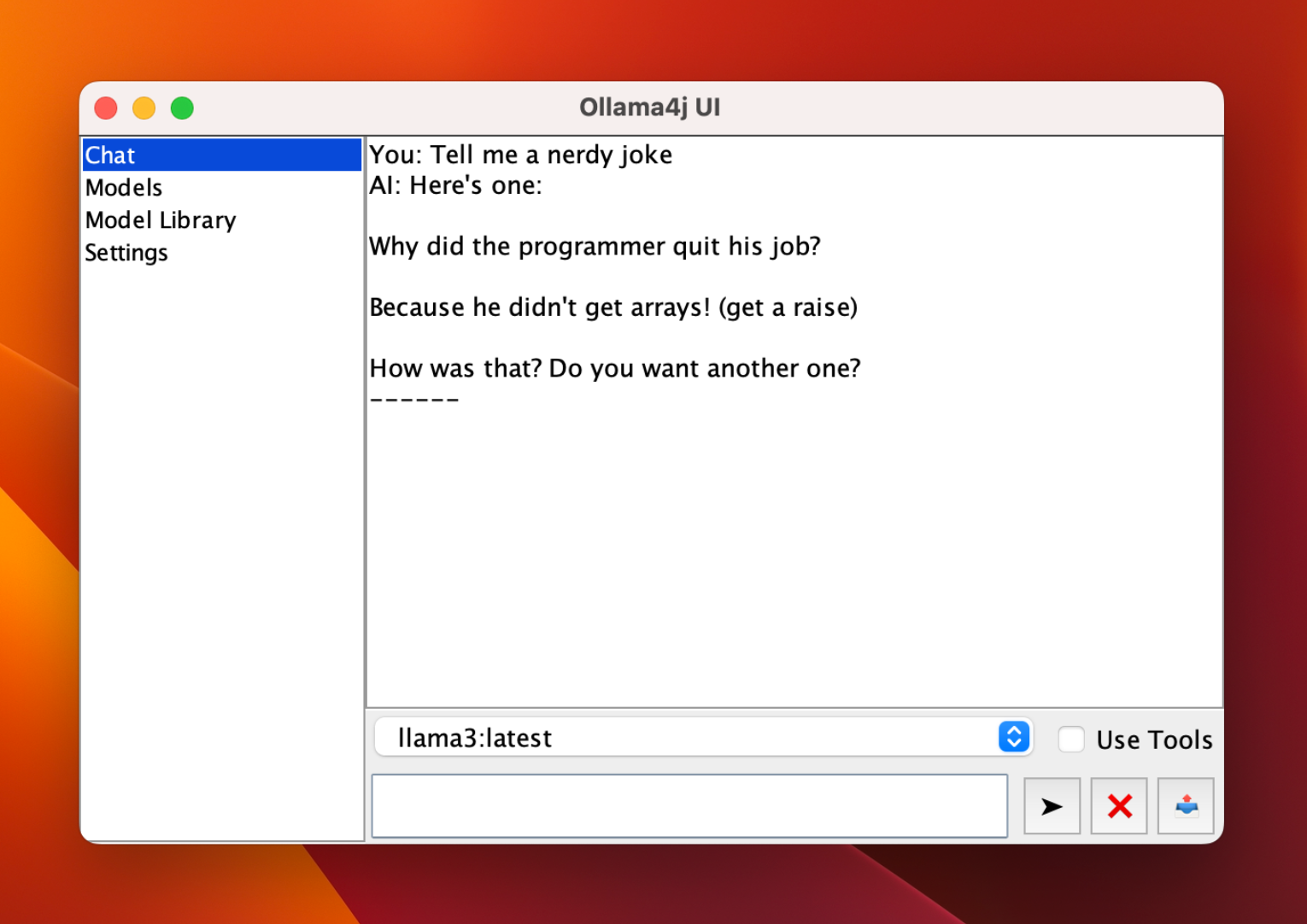Click the Ollama4j UI title bar text
The width and height of the screenshot is (1307, 924).
coord(649,108)
